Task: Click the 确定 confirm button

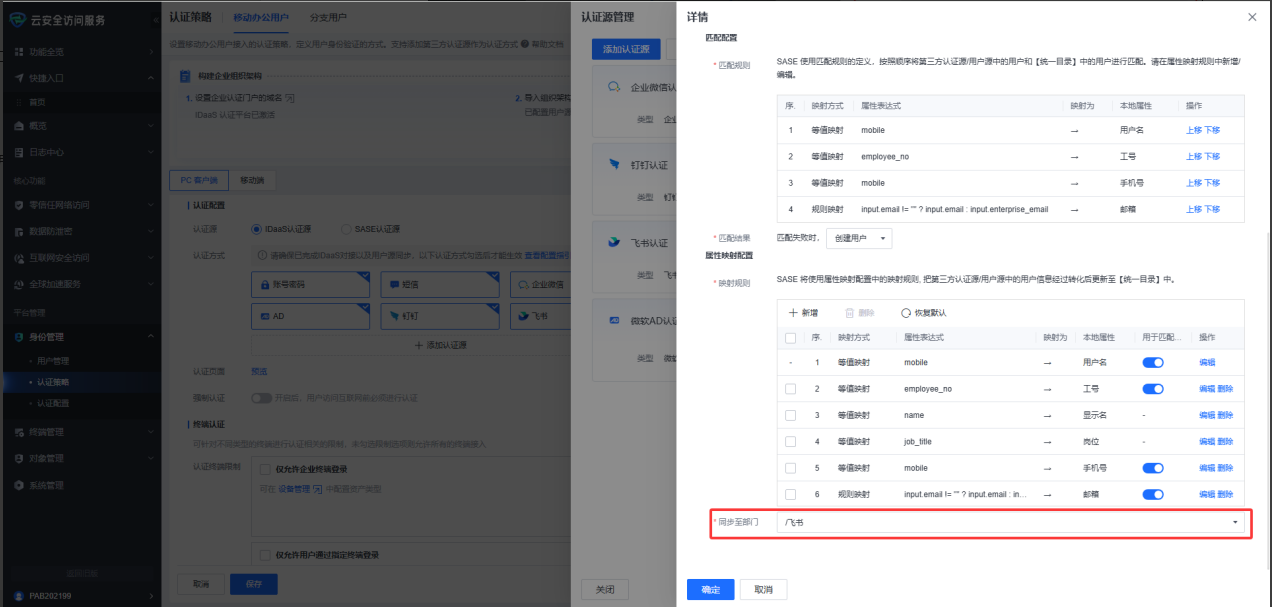Action: point(710,589)
